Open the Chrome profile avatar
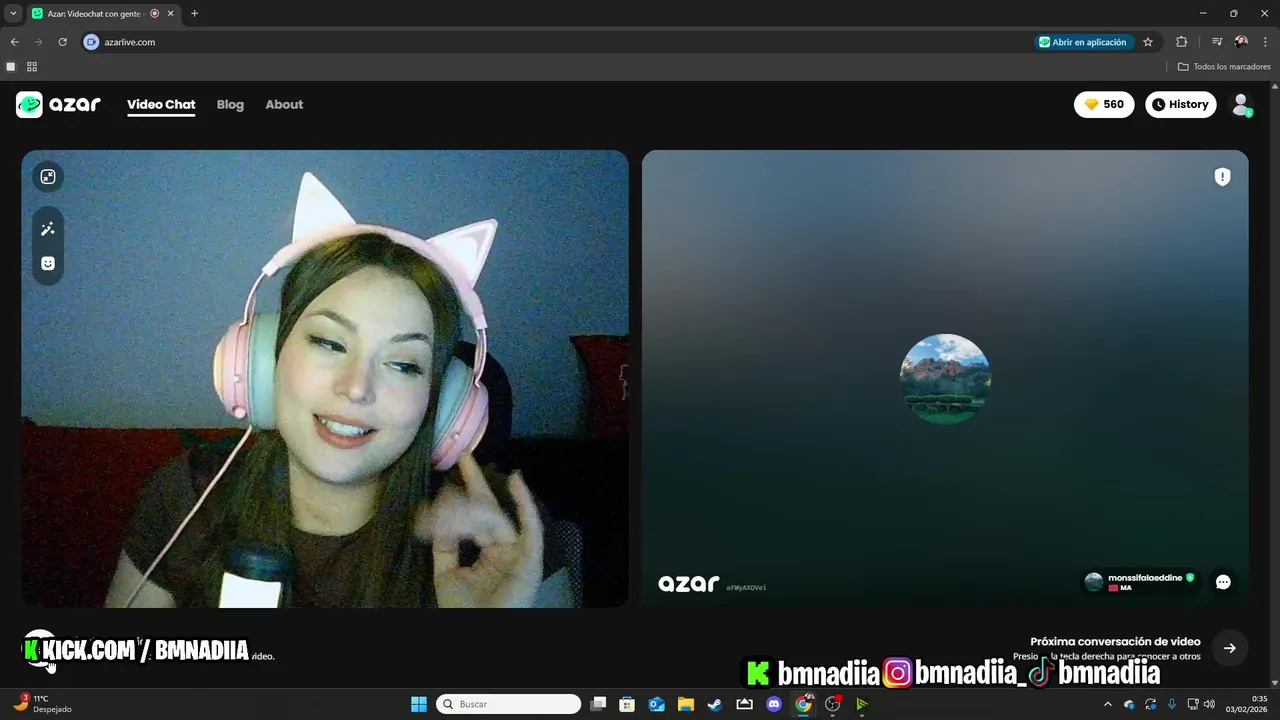Image resolution: width=1280 pixels, height=720 pixels. pos(1241,42)
